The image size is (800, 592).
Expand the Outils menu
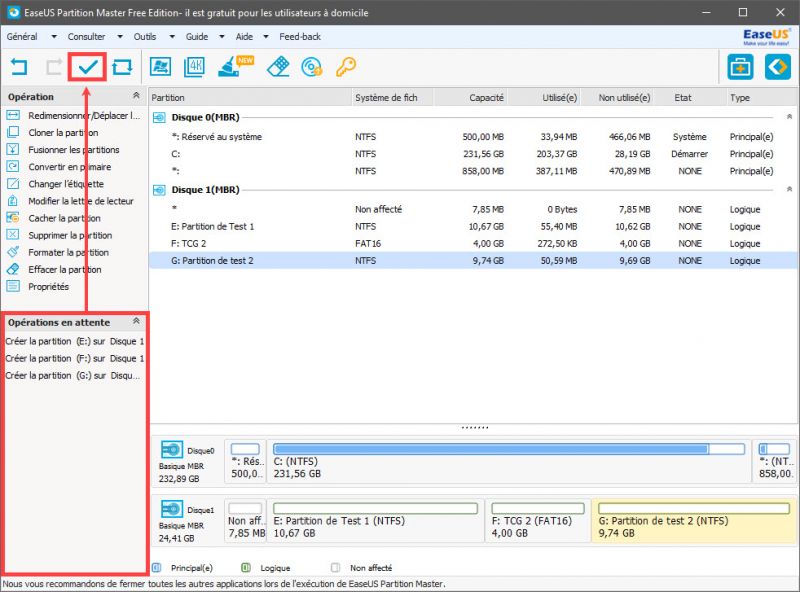pos(146,35)
